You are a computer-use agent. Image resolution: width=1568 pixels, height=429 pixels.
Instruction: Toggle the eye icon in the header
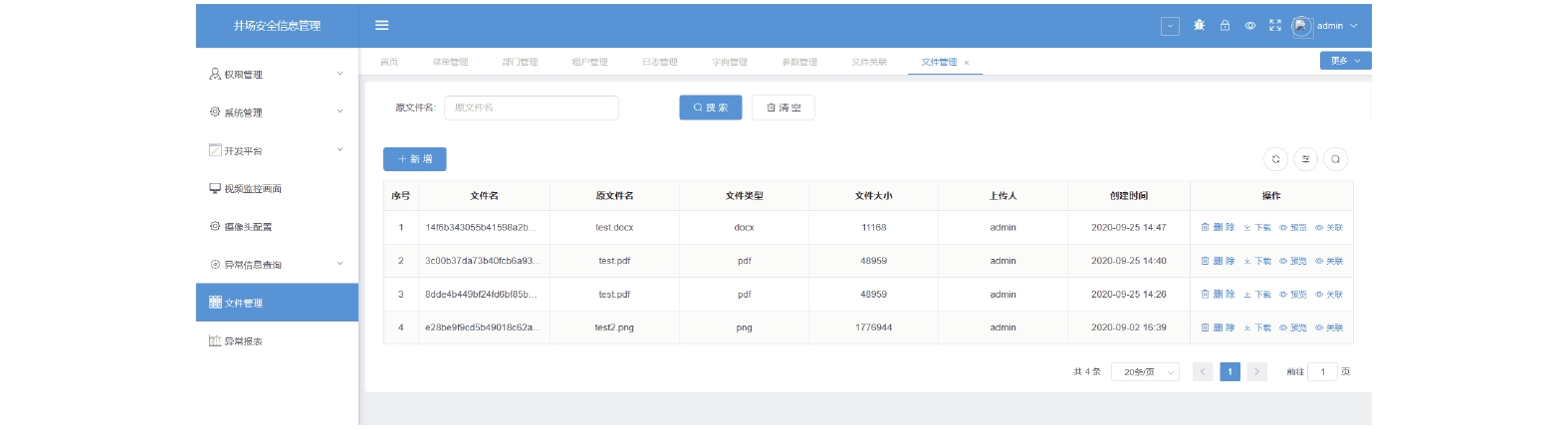pyautogui.click(x=1250, y=26)
